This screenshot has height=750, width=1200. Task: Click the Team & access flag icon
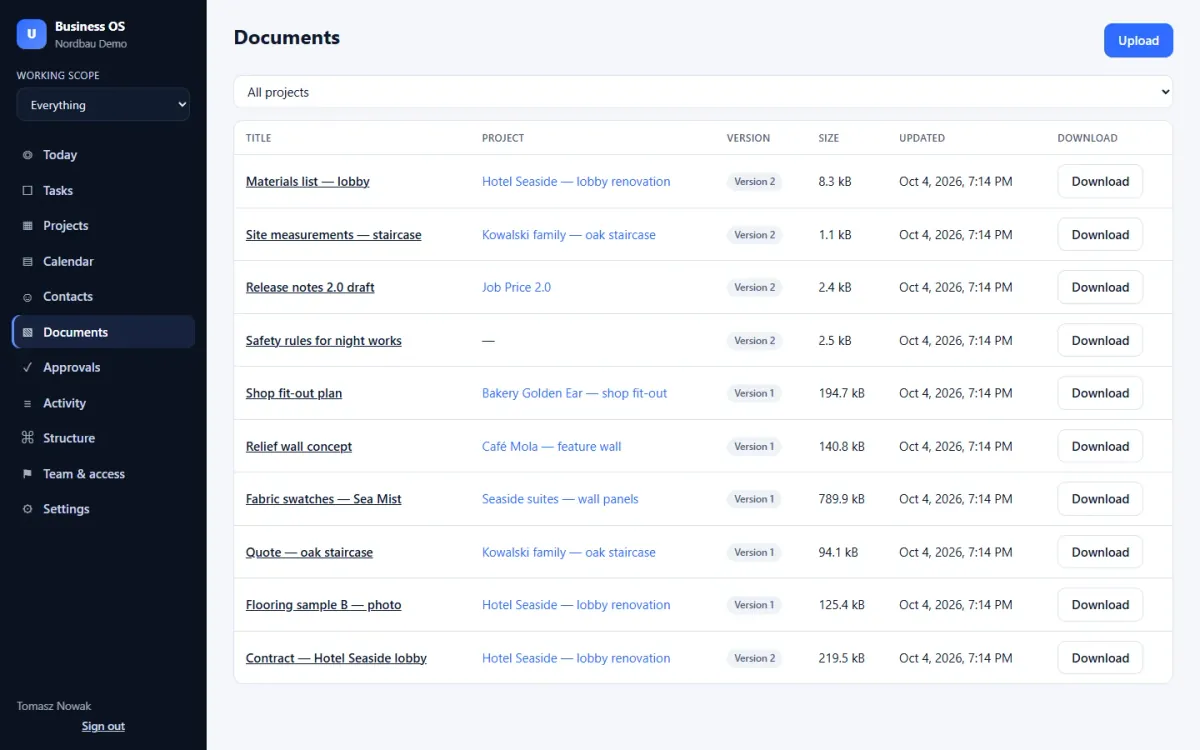[27, 474]
